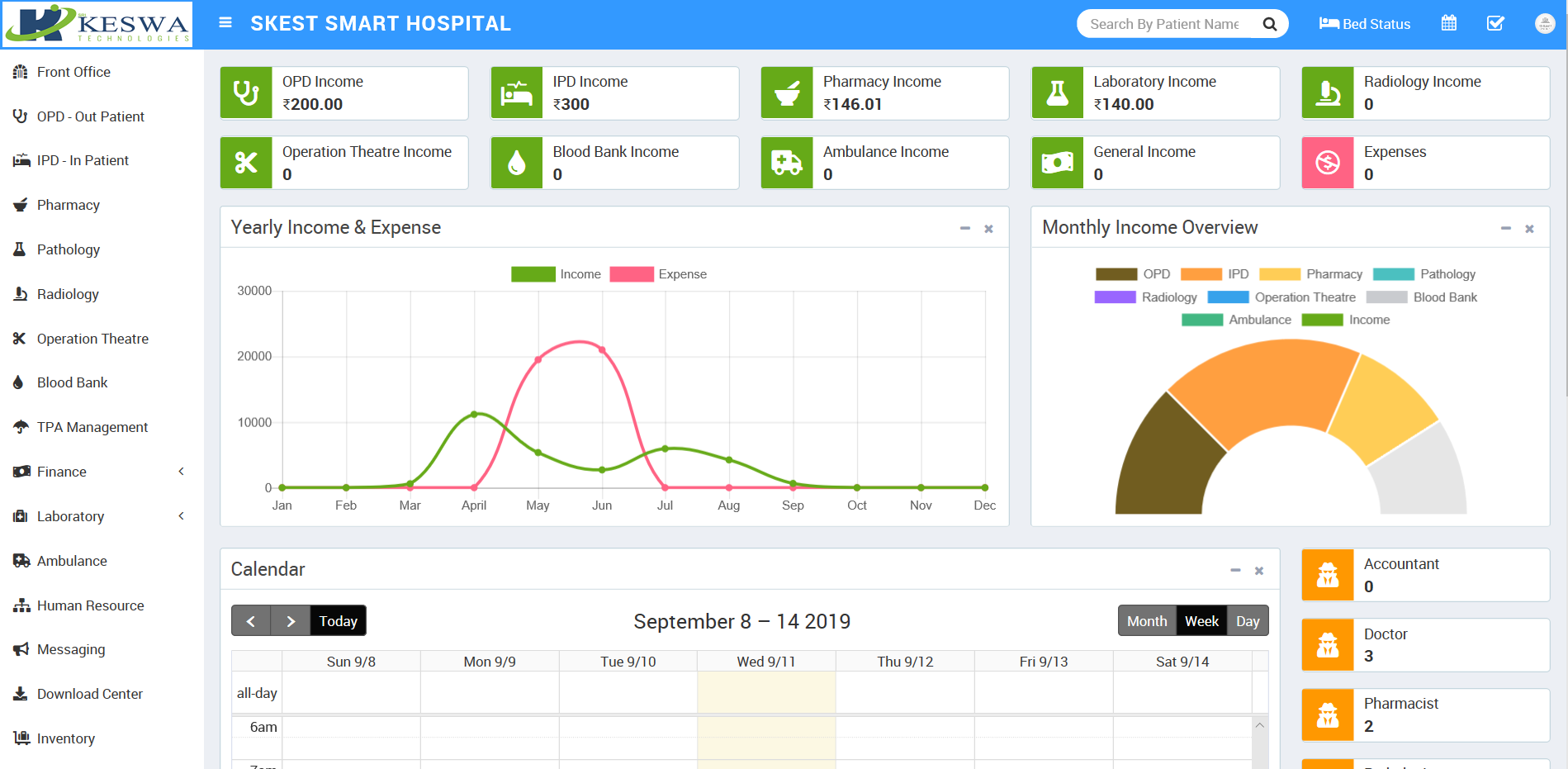1568x769 pixels.
Task: Close the Yearly Income & Expense panel
Action: [988, 229]
